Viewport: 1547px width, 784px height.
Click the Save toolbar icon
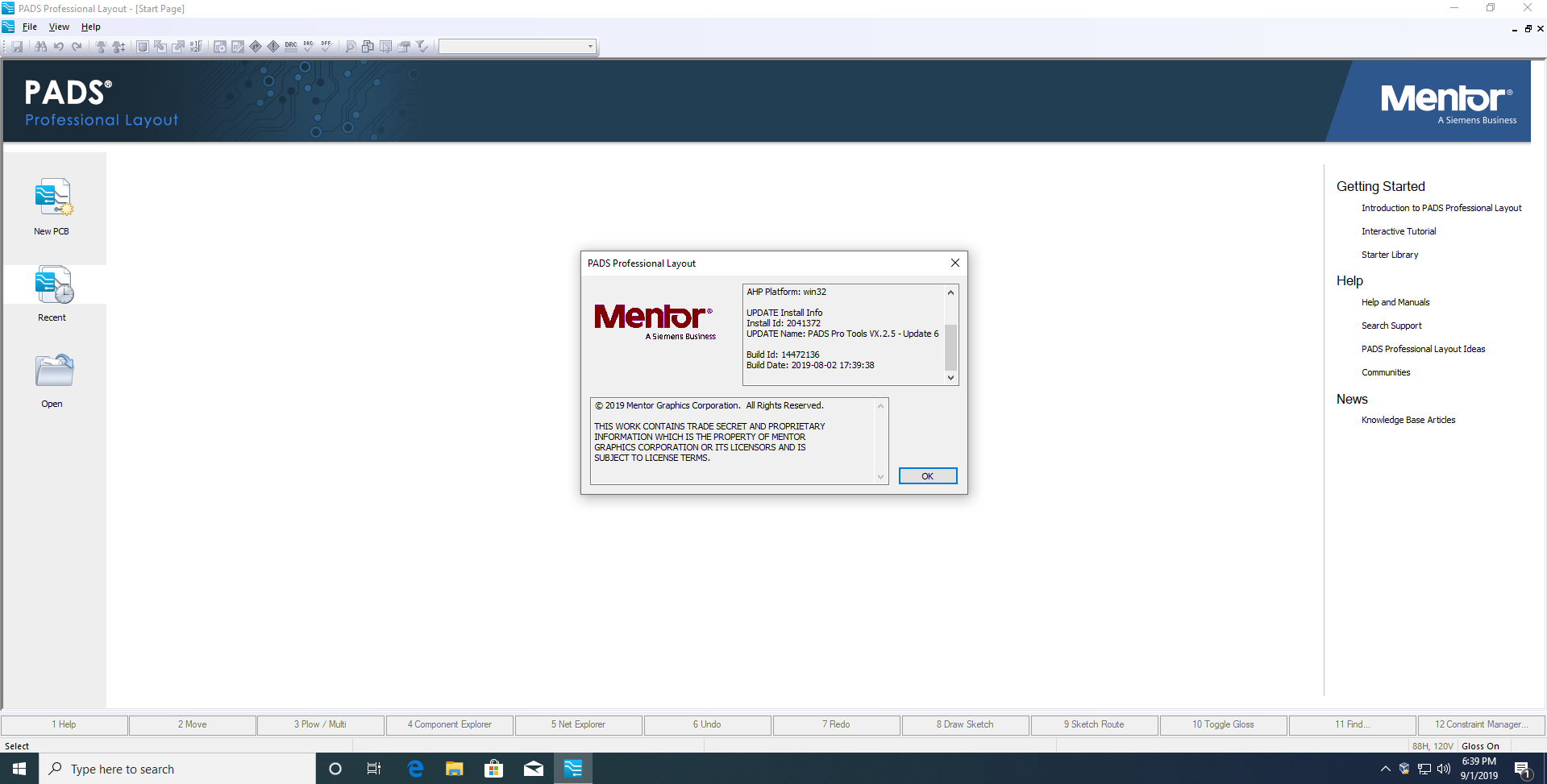tap(17, 47)
